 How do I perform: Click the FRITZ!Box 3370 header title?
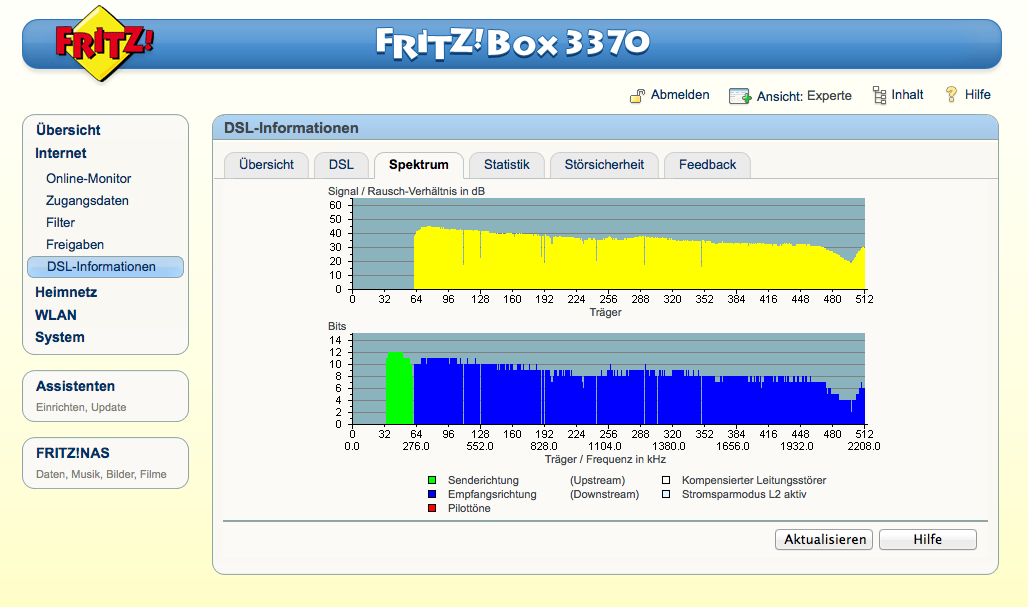coord(513,43)
